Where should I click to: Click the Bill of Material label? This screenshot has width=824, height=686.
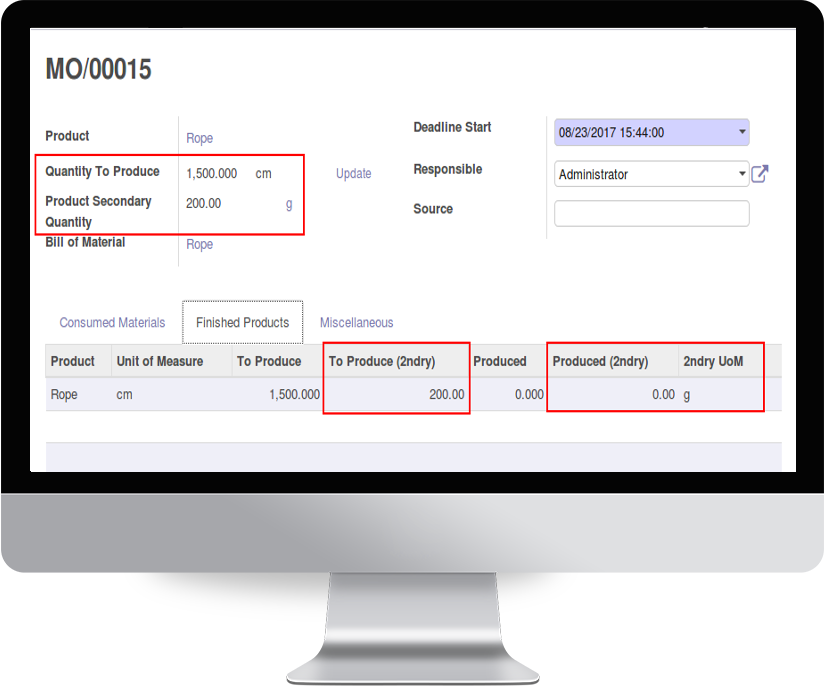85,242
